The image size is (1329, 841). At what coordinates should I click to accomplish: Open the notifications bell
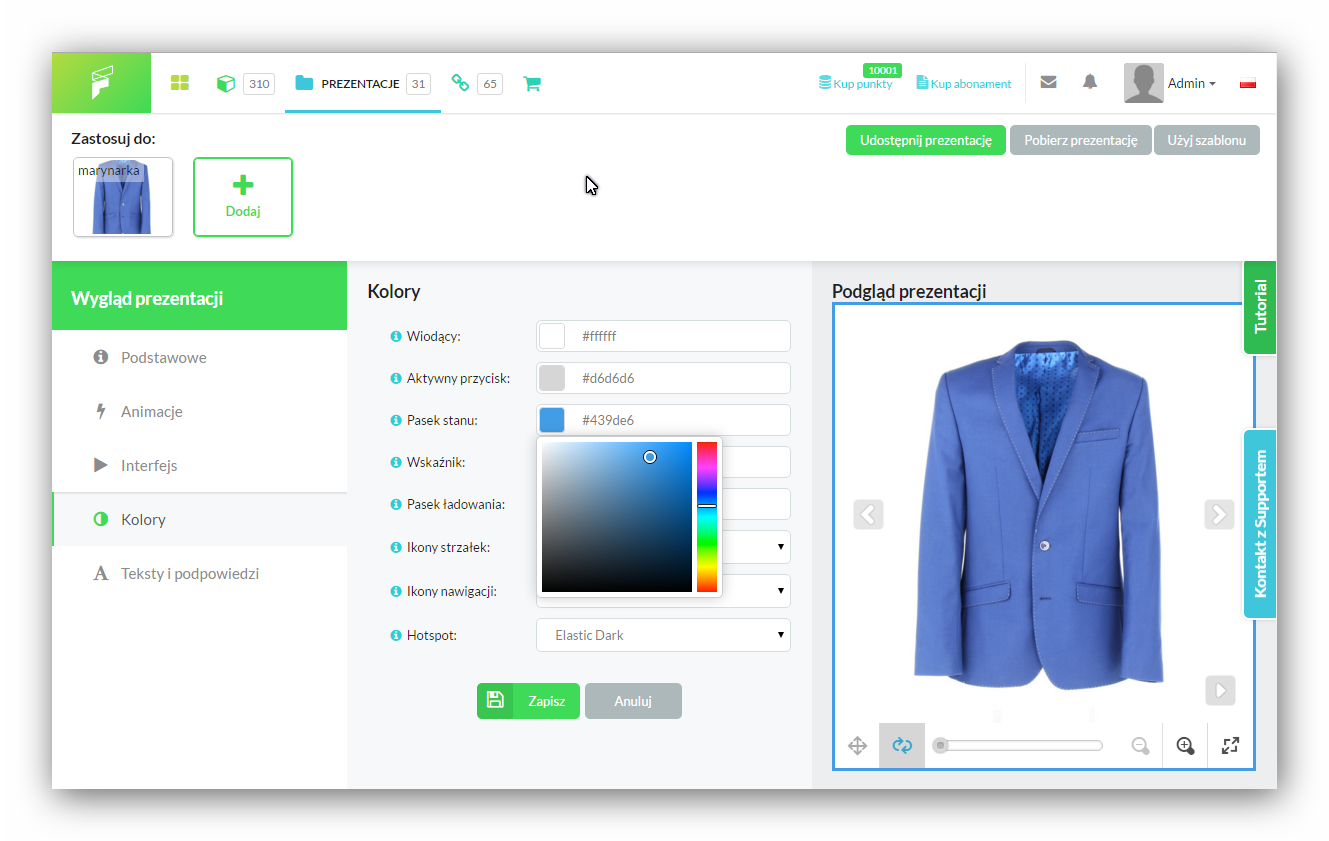(x=1090, y=82)
